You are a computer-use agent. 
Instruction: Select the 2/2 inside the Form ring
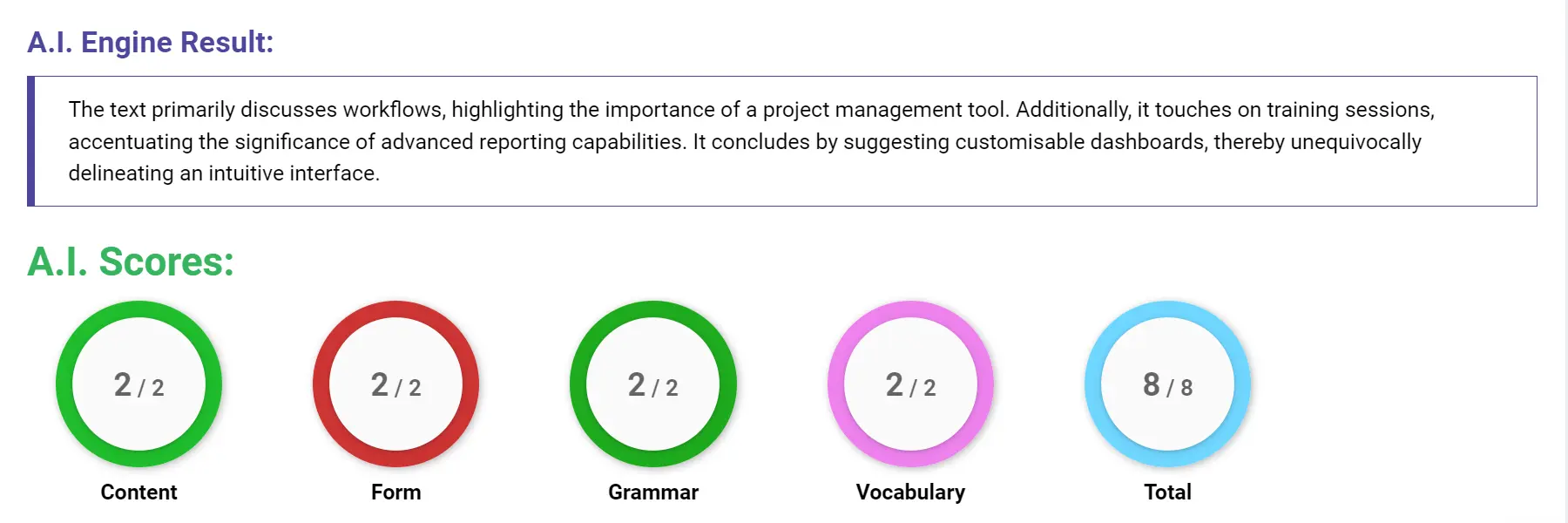(x=396, y=385)
